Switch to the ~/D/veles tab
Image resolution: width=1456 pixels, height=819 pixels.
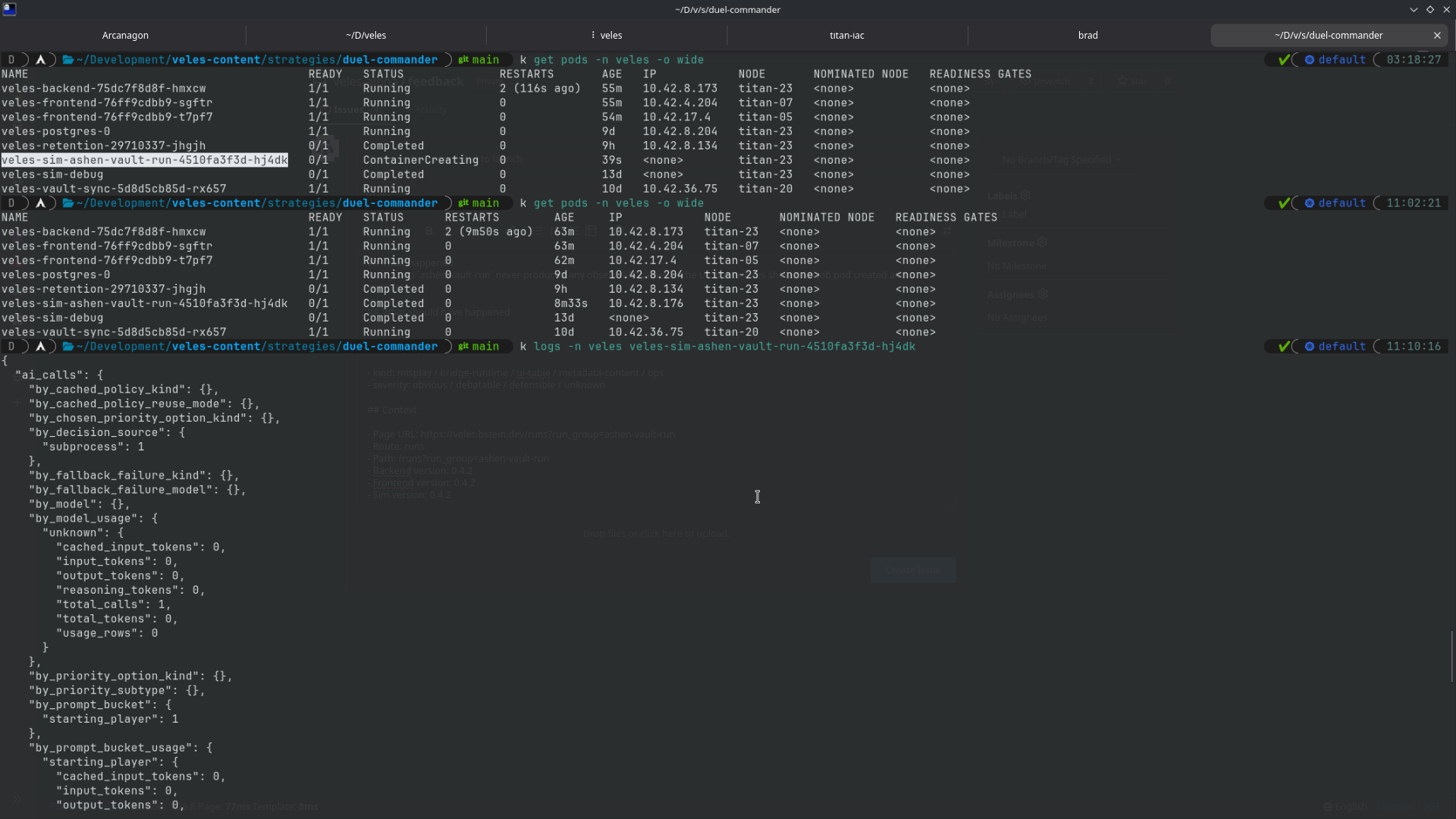click(366, 36)
